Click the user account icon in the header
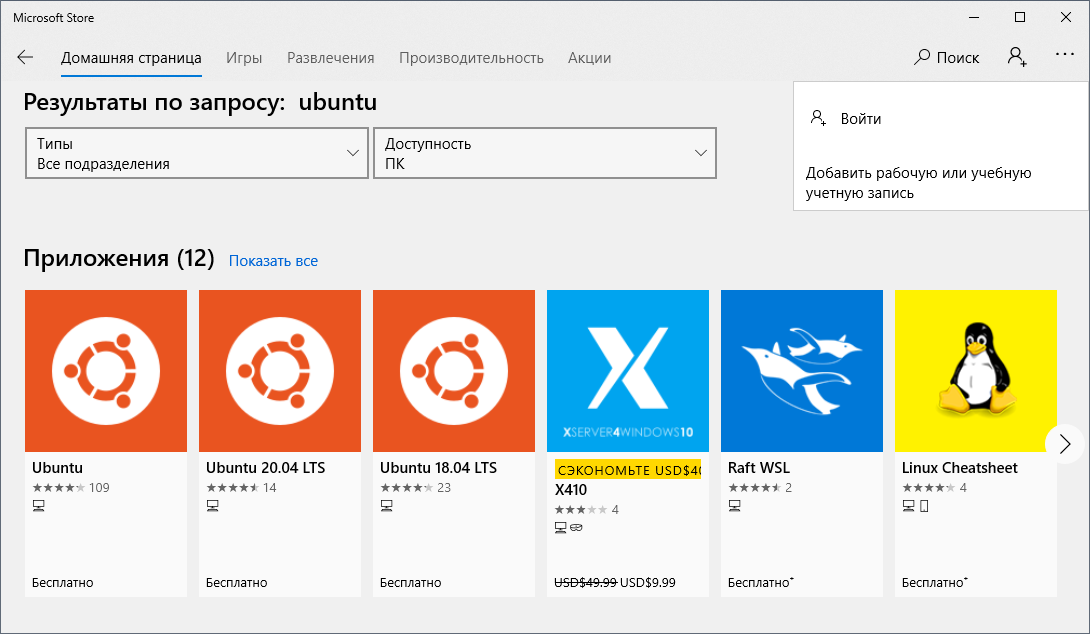 tap(1017, 57)
